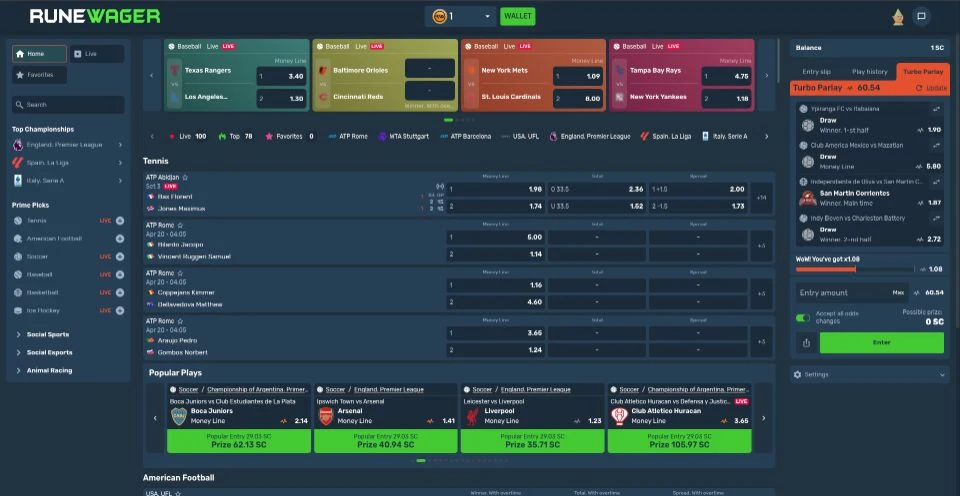Screen dimensions: 960x496
Task: Click the plus icon beside Tennis
Action: (x=120, y=220)
